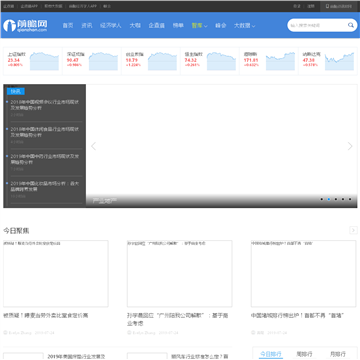This screenshot has width=360, height=360.
Task: Open the 创业板指 index chart card
Action: pyautogui.click(x=151, y=61)
